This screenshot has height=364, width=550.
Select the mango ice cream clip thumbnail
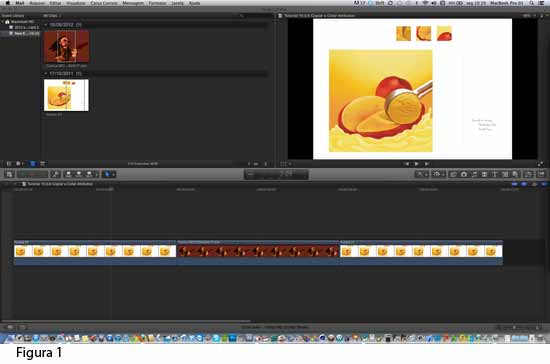pyautogui.click(x=66, y=95)
